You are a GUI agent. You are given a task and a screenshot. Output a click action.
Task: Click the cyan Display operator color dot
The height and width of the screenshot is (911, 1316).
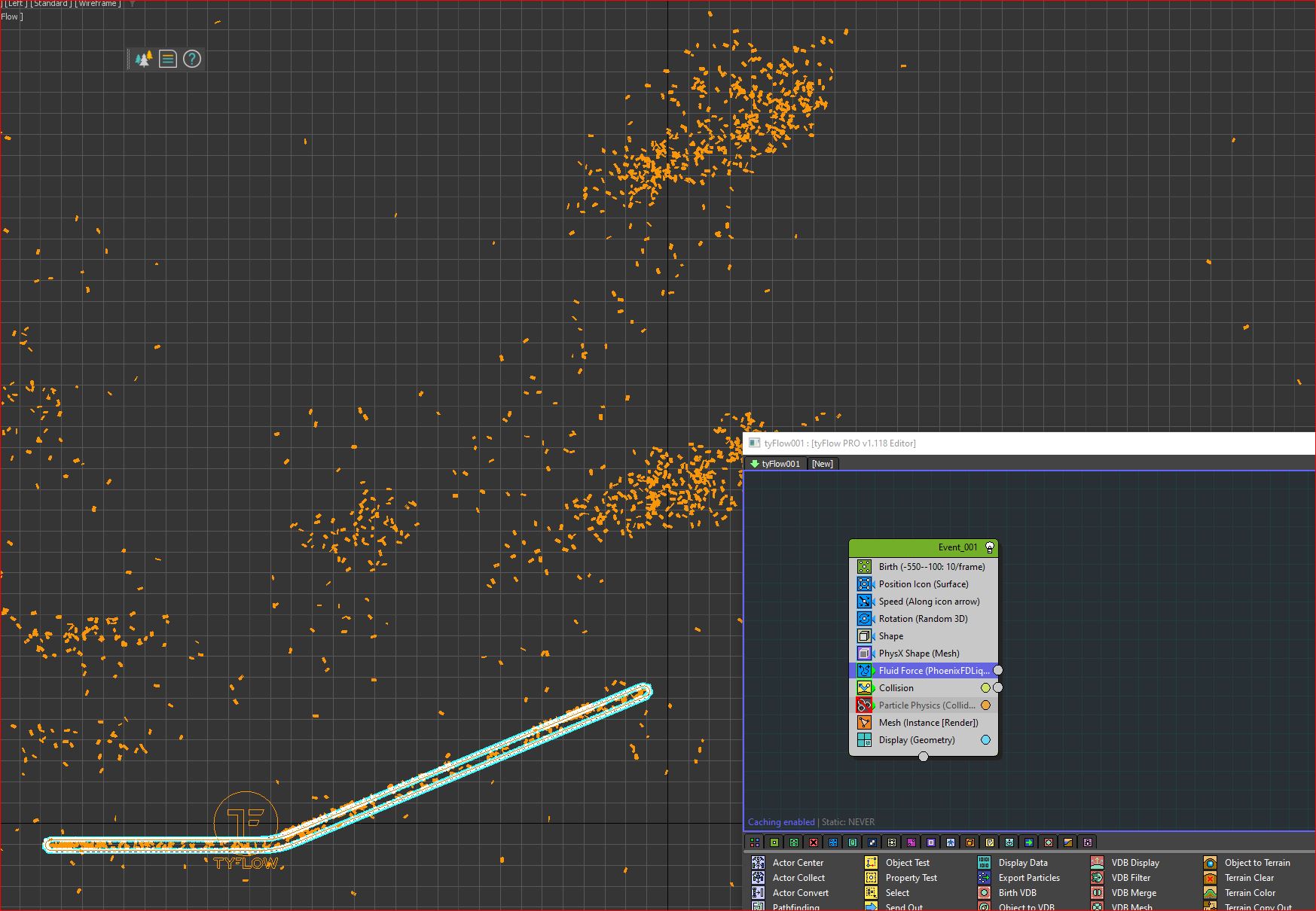tap(985, 740)
